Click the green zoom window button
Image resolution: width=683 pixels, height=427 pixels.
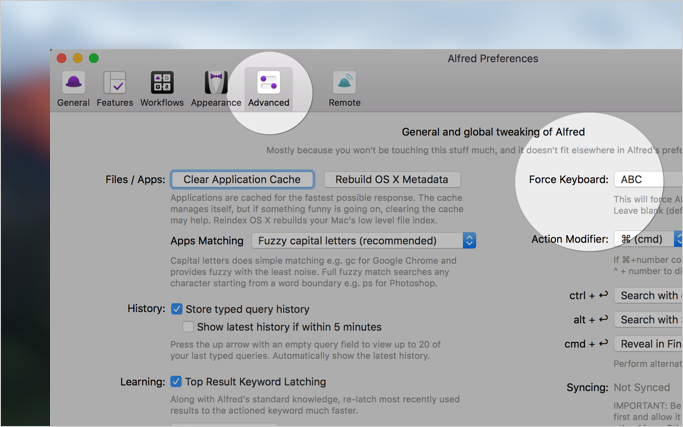(94, 58)
